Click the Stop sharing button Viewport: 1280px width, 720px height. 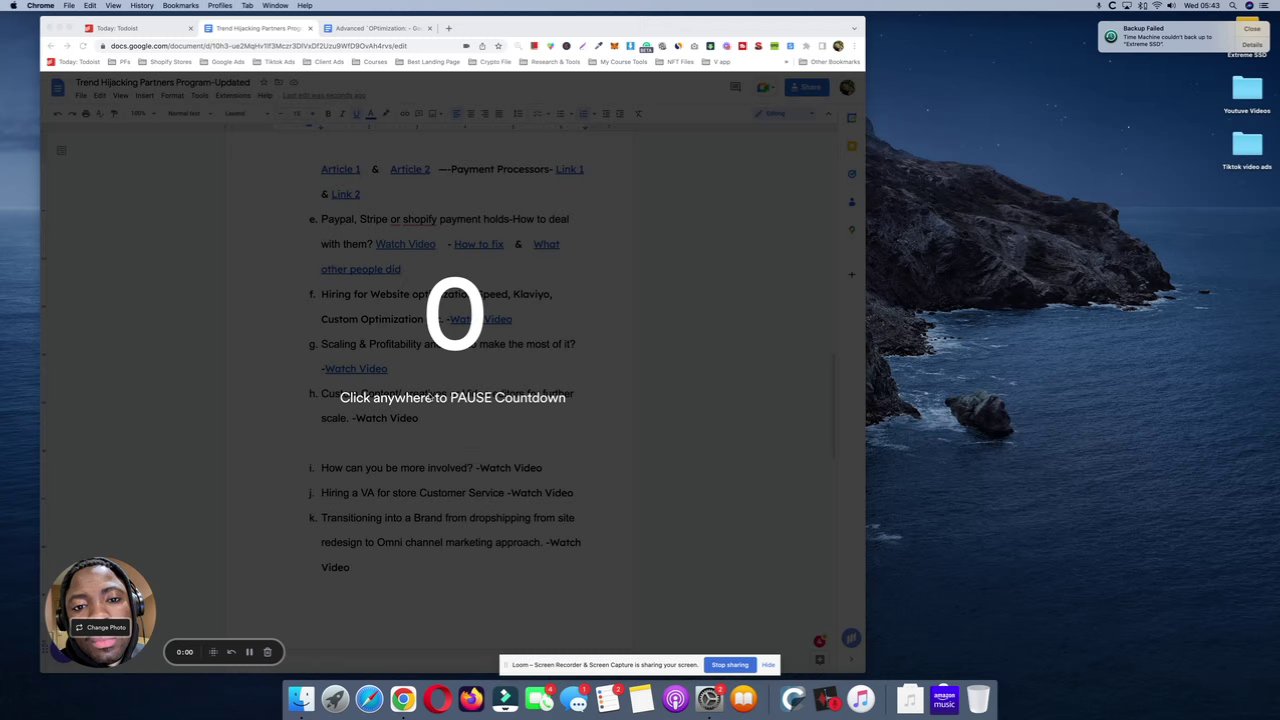(730, 665)
